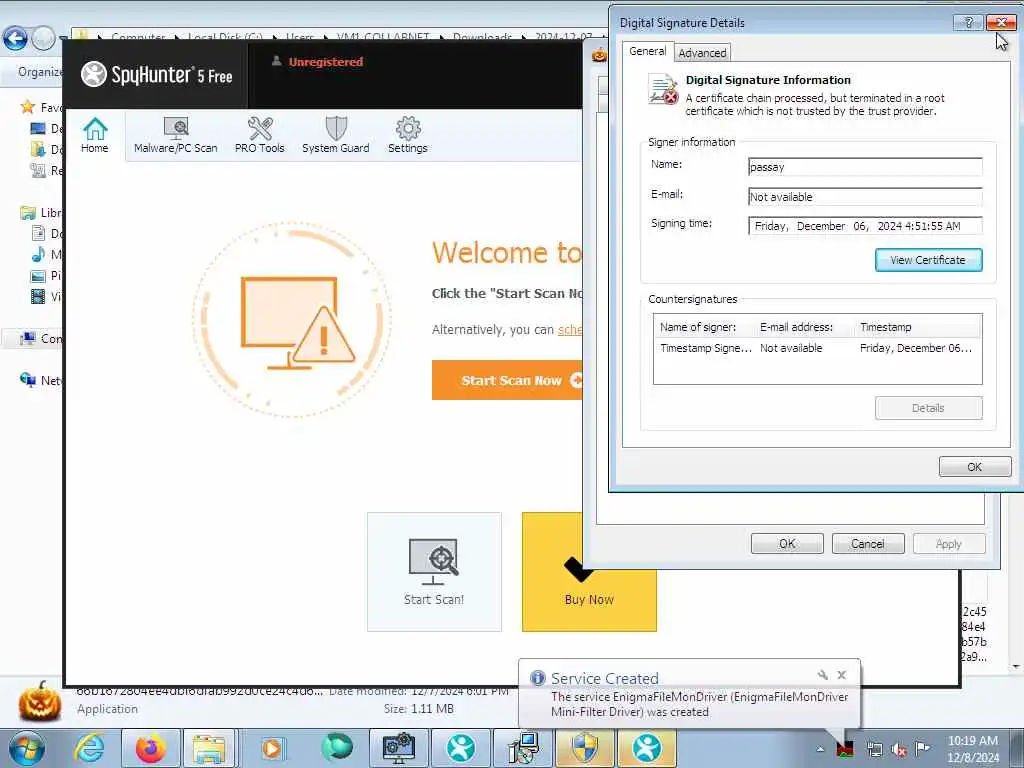
Task: Launch Internet Explorer from the taskbar
Action: pos(89,748)
